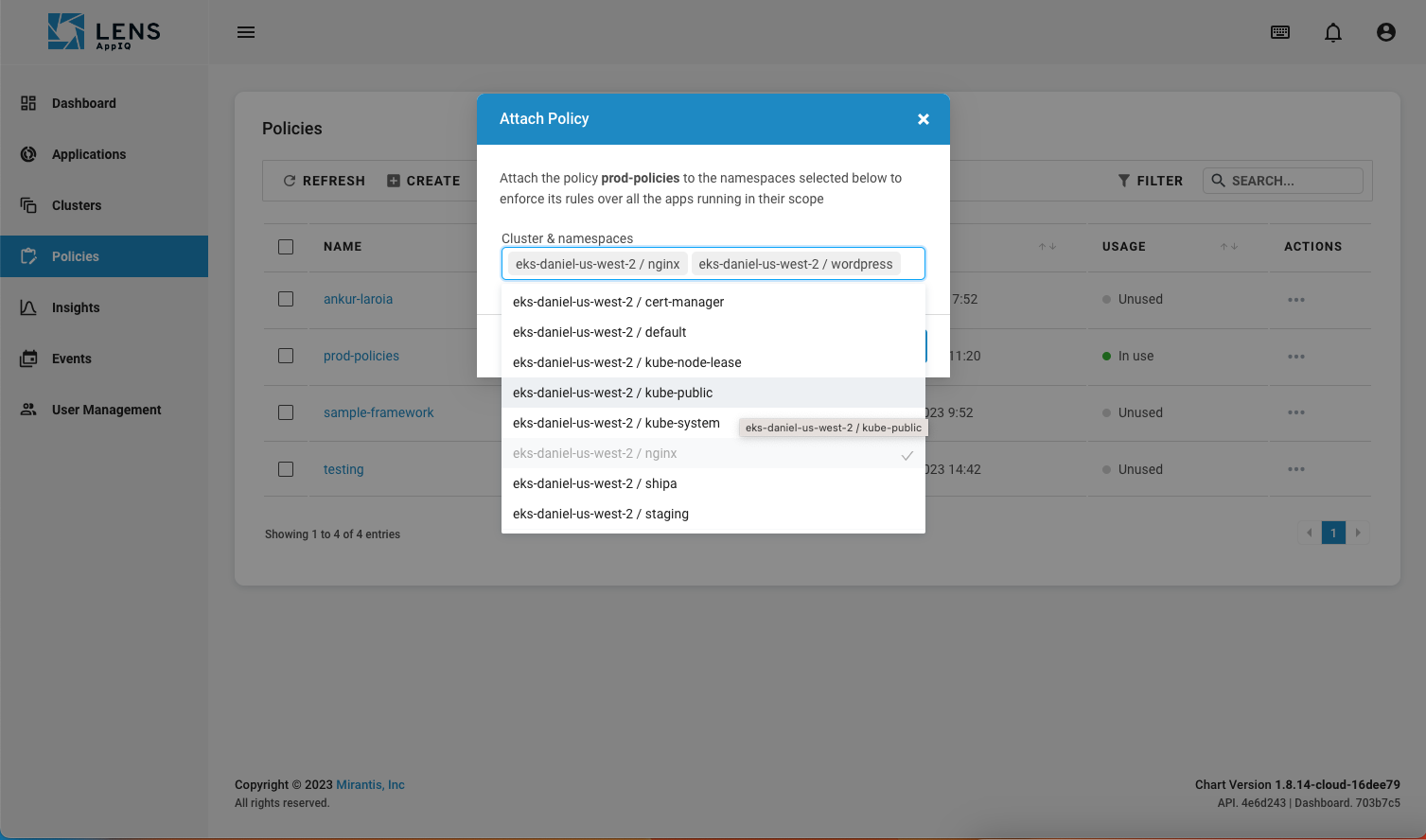This screenshot has width=1426, height=840.
Task: Select kube-system namespace option
Action: [x=713, y=423]
